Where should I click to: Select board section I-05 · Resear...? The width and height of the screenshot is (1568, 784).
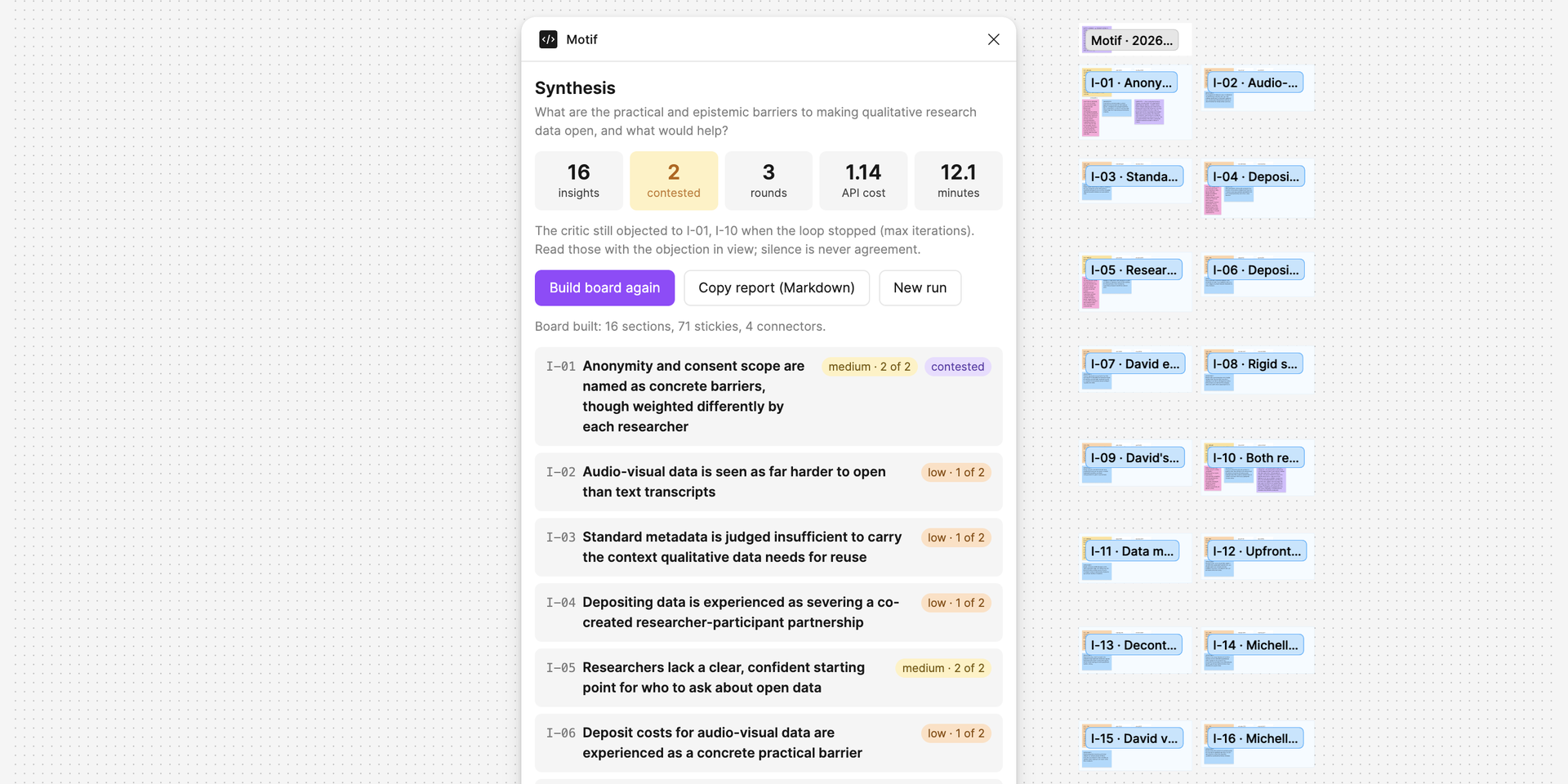(1134, 270)
